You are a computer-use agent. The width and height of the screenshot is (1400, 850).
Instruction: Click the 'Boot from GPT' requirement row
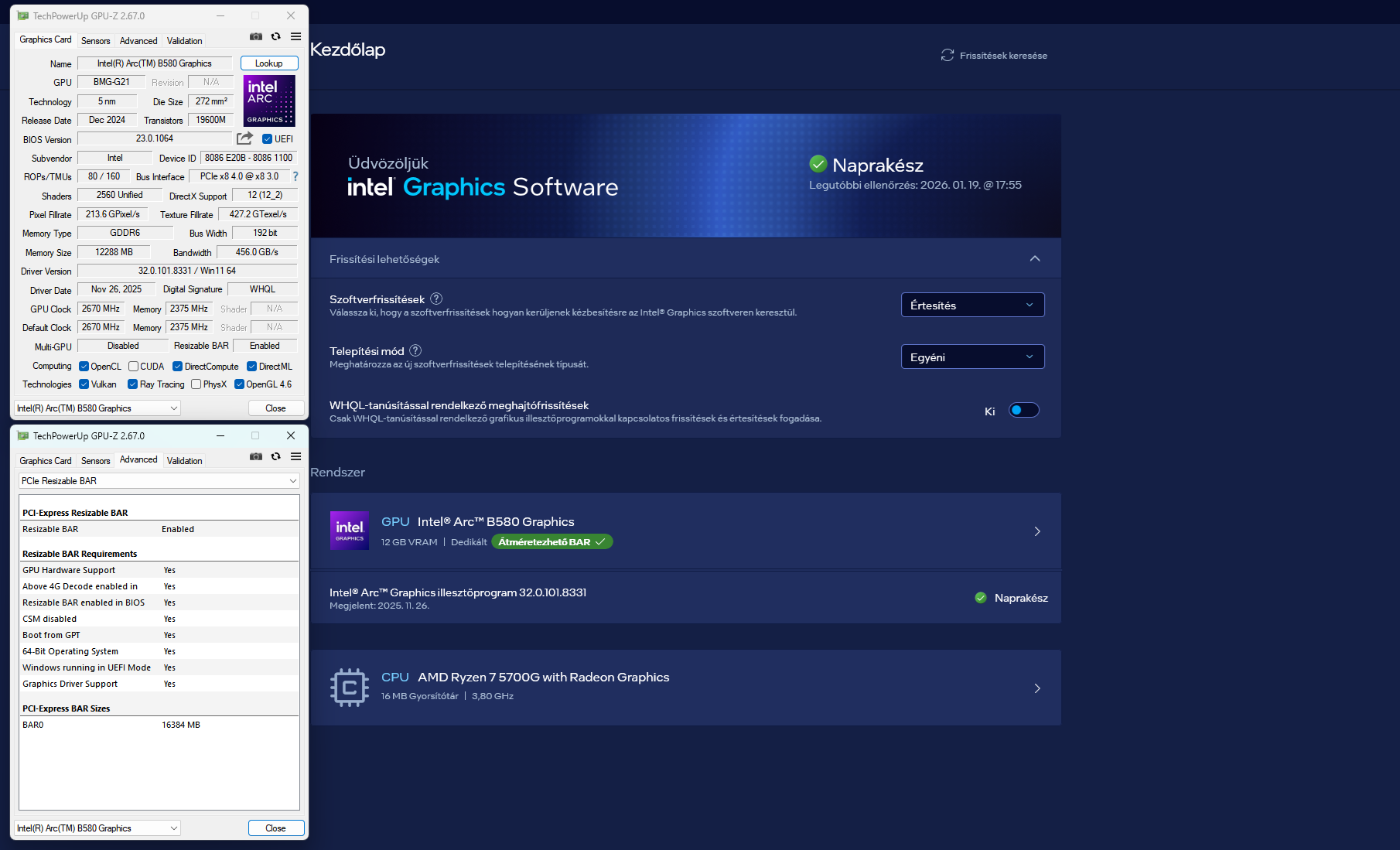point(159,635)
